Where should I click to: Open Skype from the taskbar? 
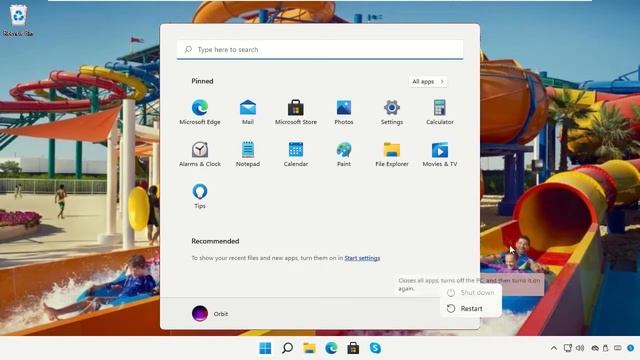pyautogui.click(x=375, y=348)
